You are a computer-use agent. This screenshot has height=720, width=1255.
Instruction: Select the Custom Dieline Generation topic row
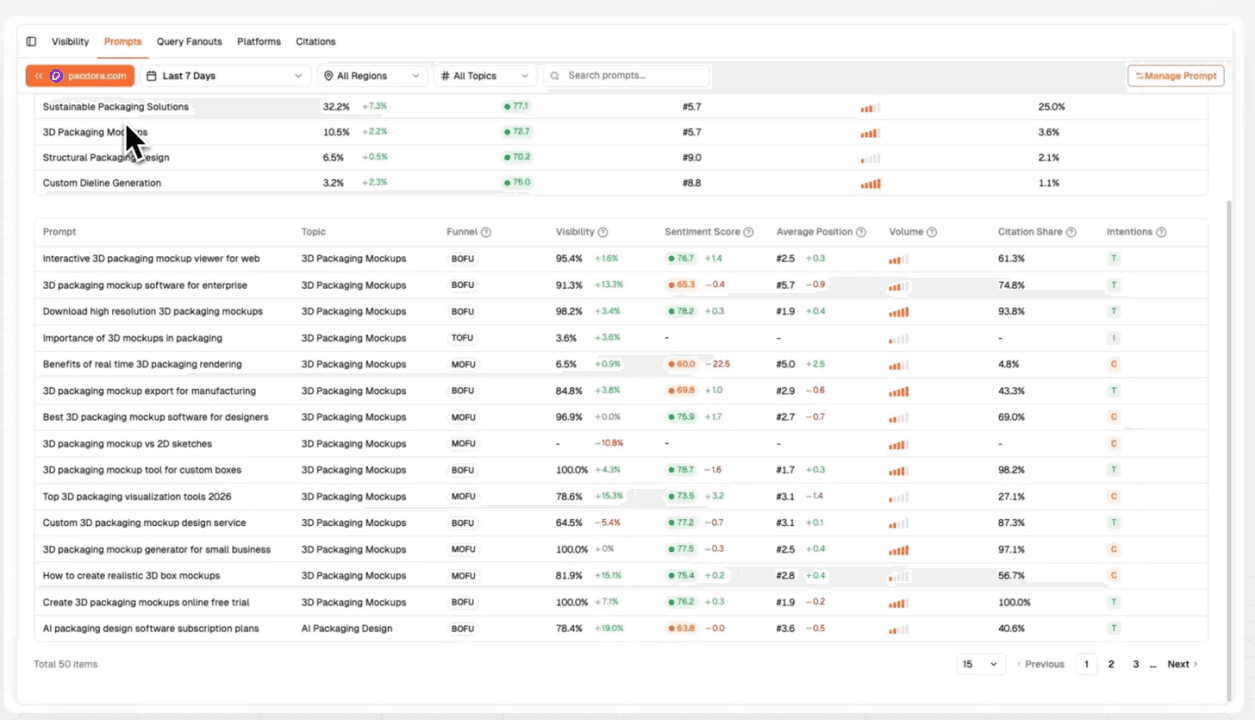coord(621,183)
